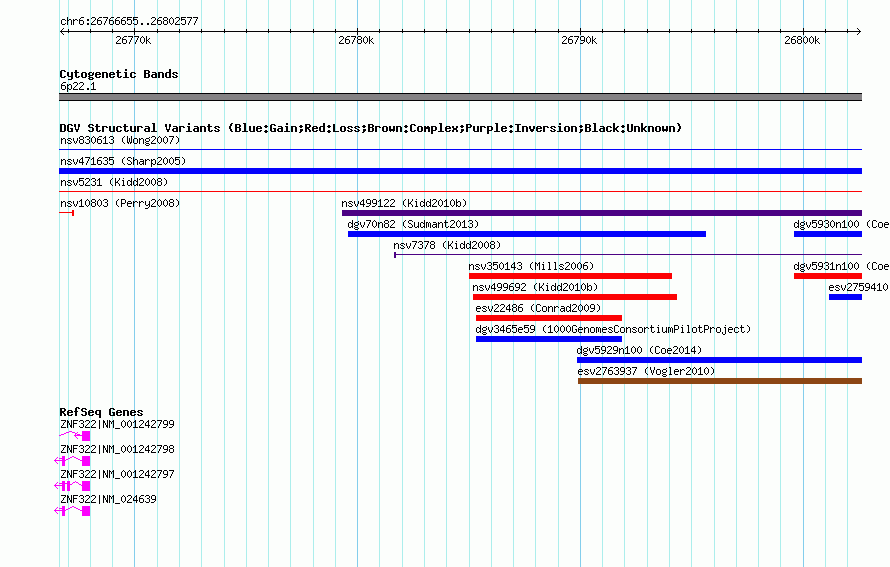The width and height of the screenshot is (890, 567).
Task: Click the 6p22.1 band label
Action: point(78,86)
